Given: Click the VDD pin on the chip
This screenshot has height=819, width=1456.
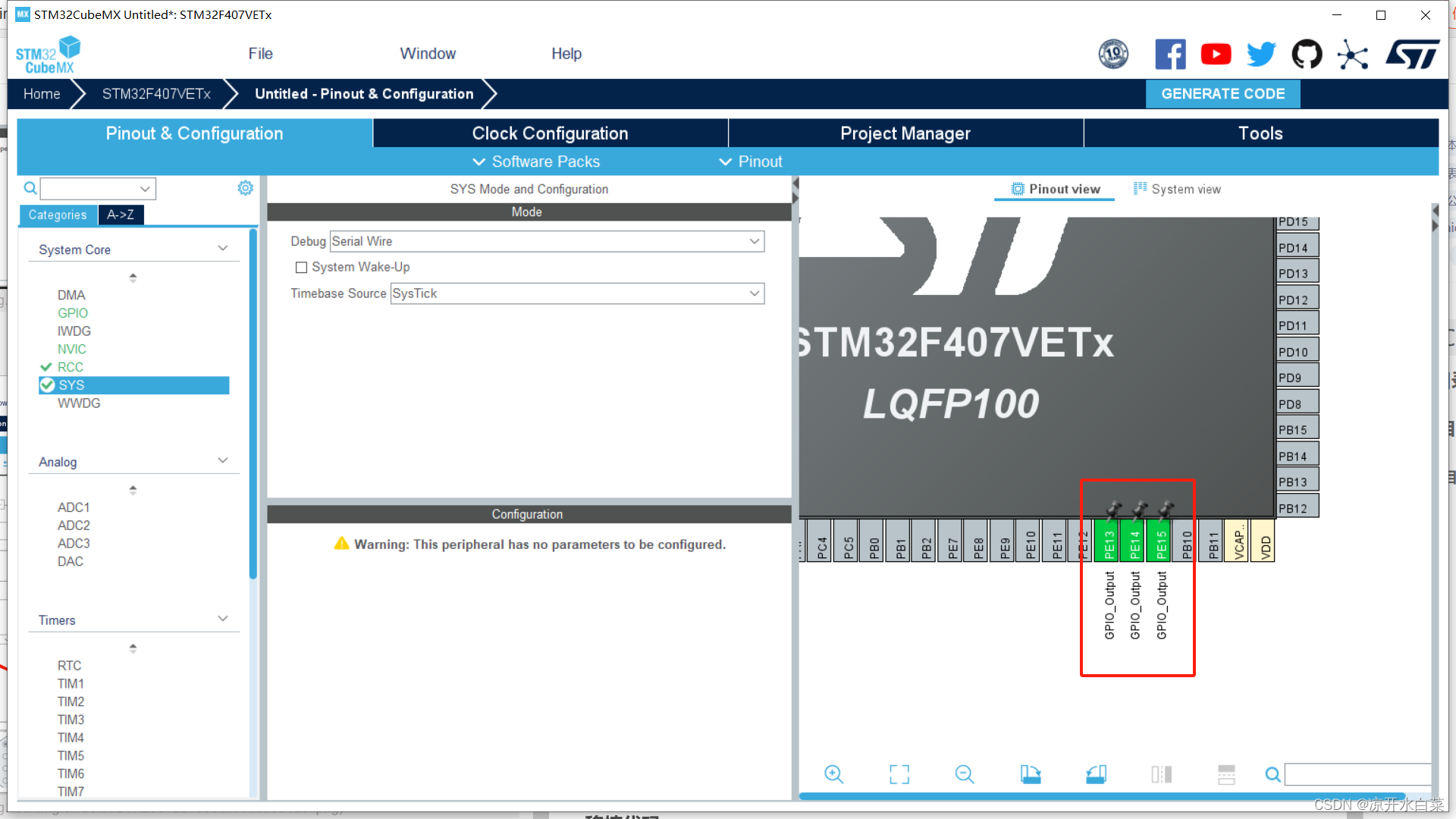Looking at the screenshot, I should click(1264, 541).
